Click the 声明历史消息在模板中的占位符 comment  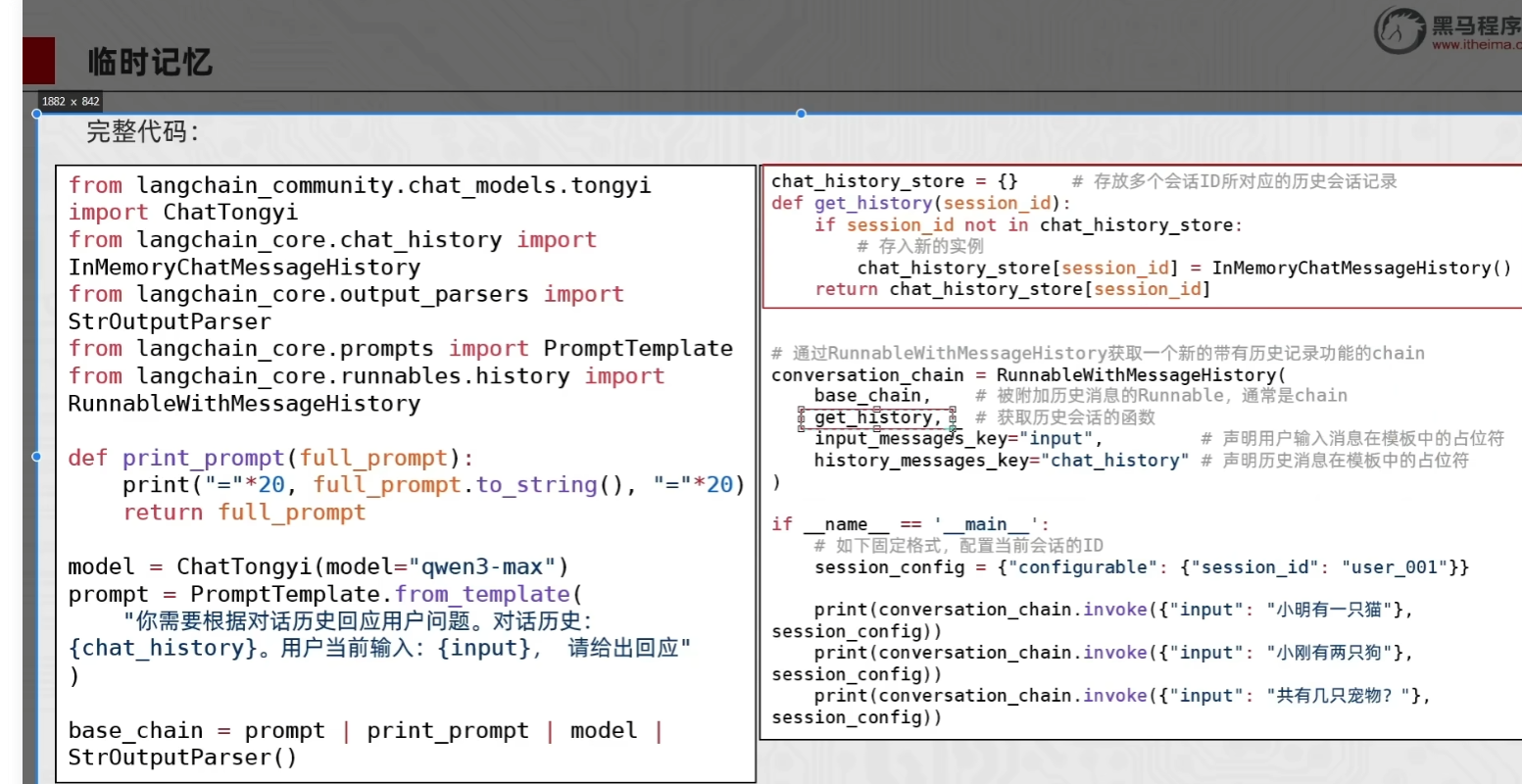tap(1335, 461)
